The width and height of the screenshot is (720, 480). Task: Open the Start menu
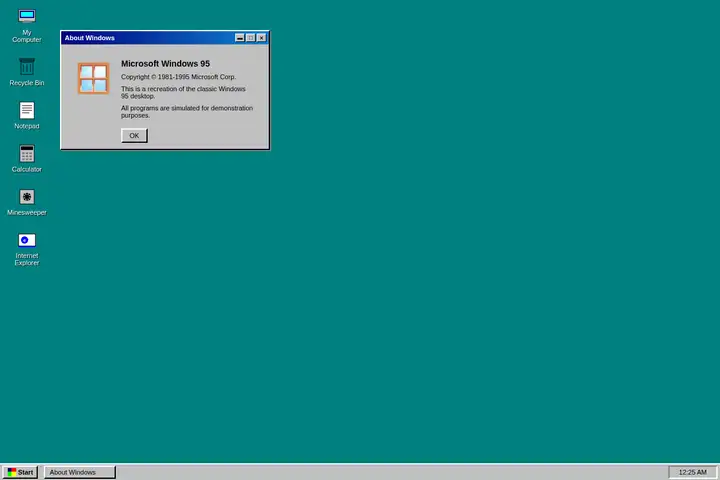[20, 472]
